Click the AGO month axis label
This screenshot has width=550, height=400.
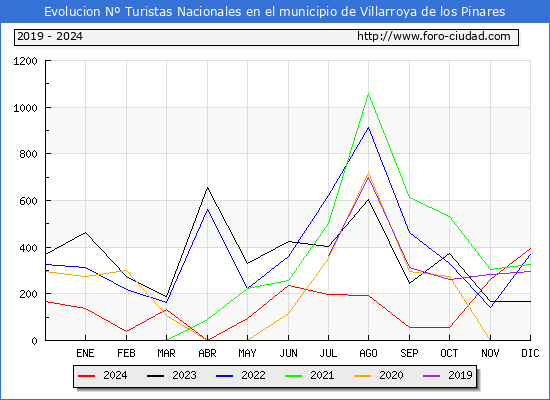pos(368,353)
